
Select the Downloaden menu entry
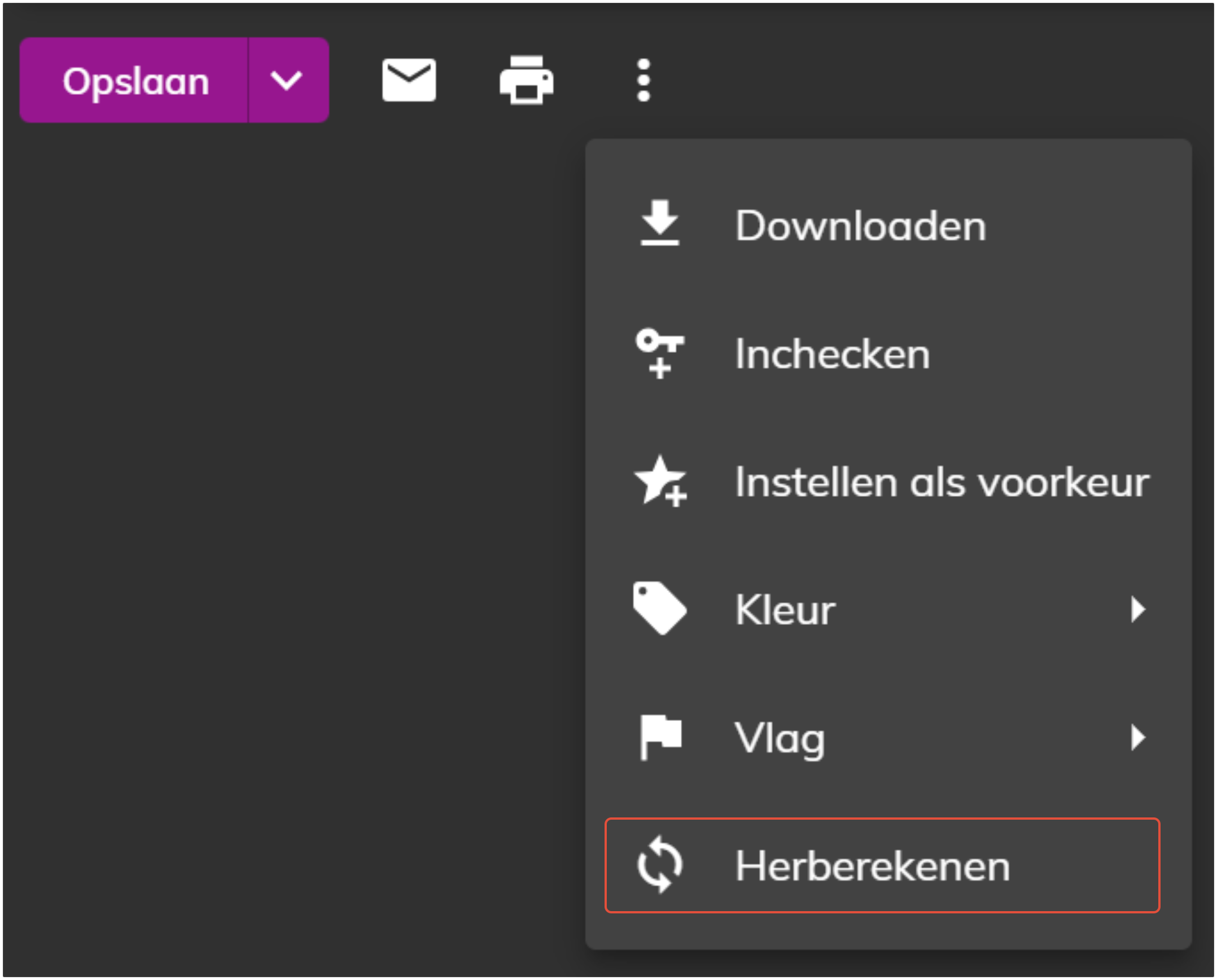pyautogui.click(x=860, y=226)
